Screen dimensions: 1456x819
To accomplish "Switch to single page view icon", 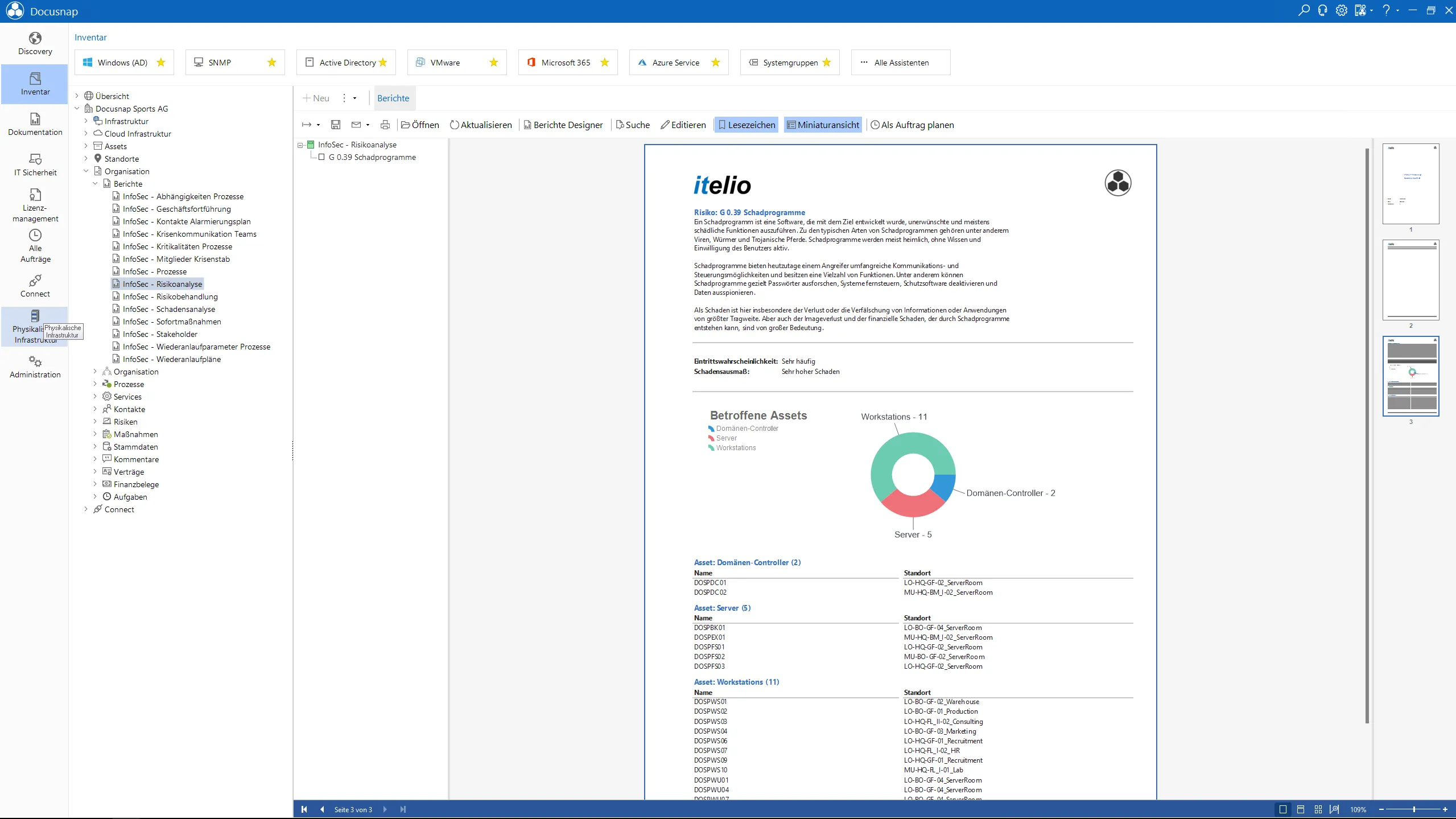I will click(1283, 809).
